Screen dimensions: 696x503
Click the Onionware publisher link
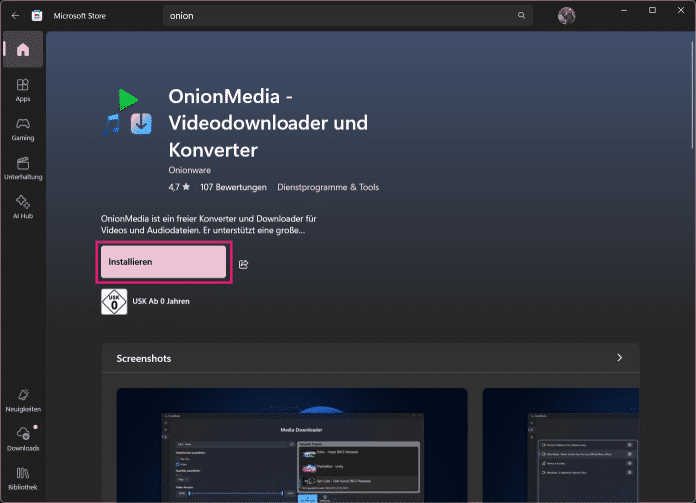190,171
